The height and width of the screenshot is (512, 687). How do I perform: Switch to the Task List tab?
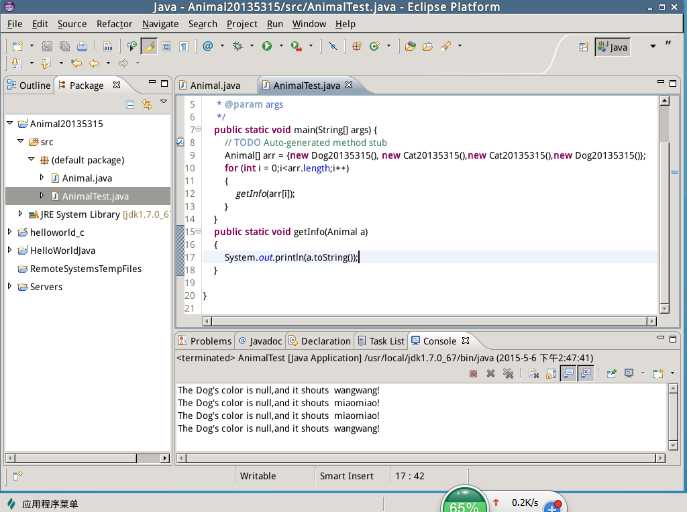pos(381,341)
